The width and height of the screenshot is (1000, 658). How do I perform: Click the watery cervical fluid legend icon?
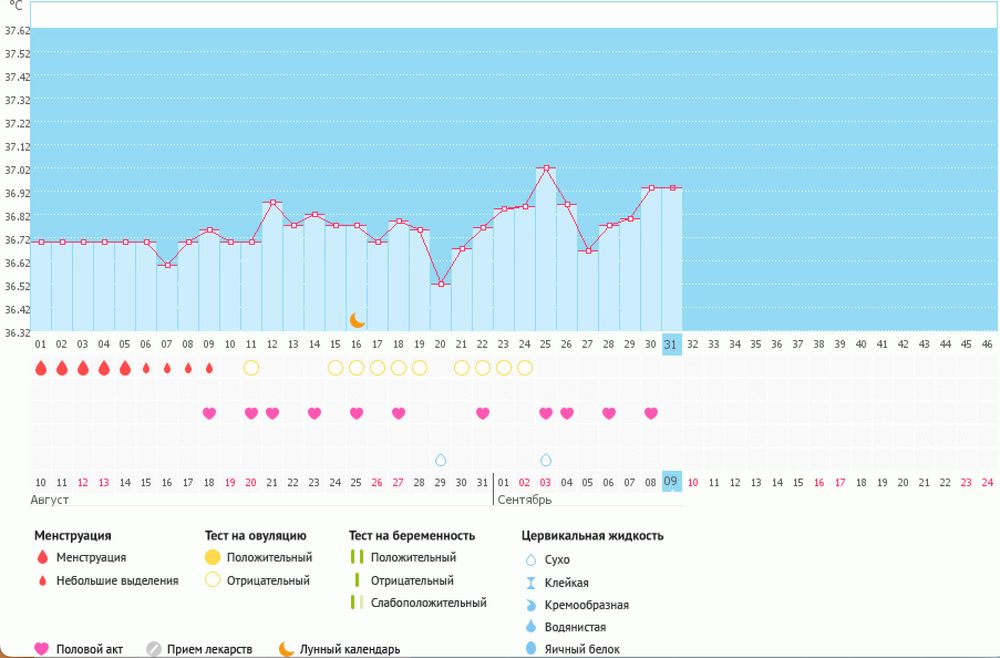click(x=530, y=627)
